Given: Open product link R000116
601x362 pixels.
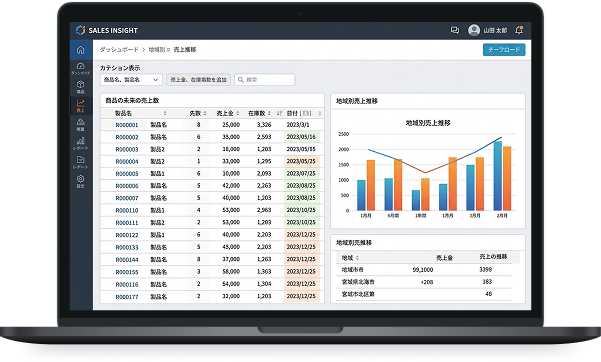Looking at the screenshot, I should pos(126,284).
